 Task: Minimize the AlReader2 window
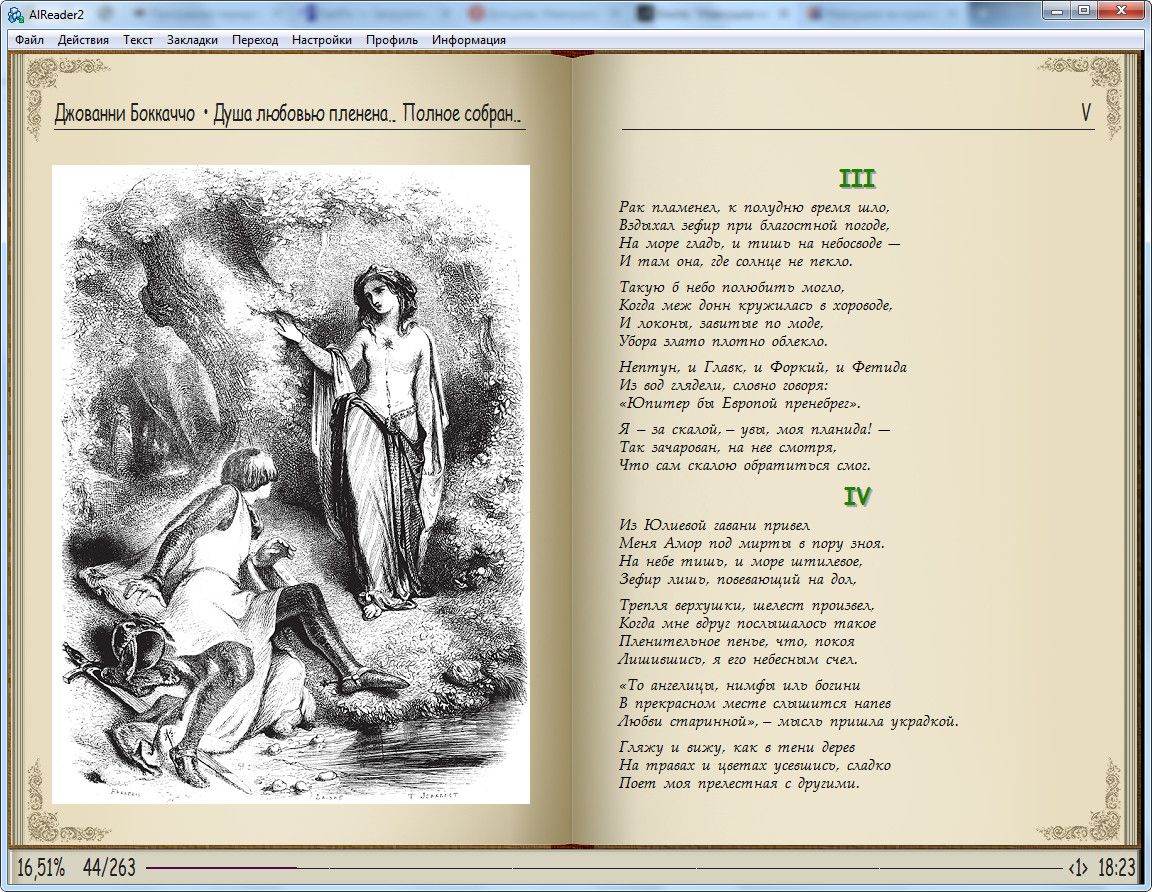click(x=1057, y=10)
